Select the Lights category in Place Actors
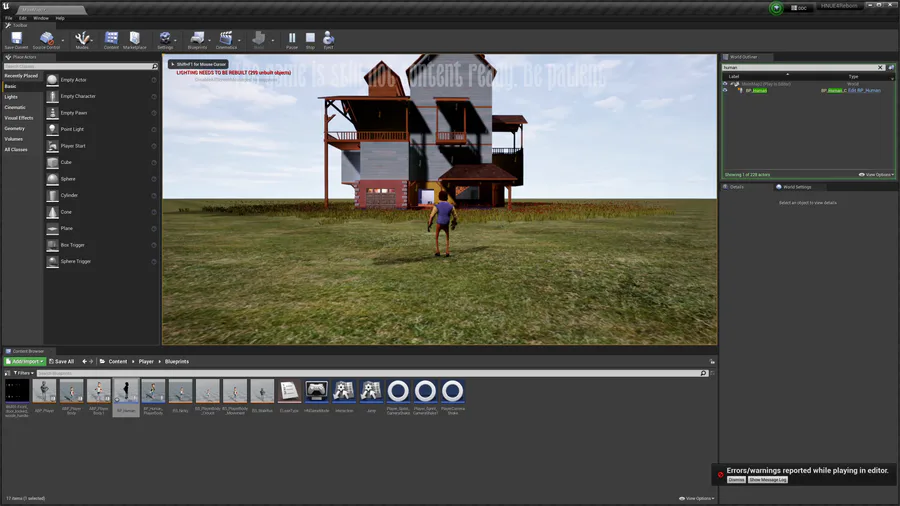Image resolution: width=900 pixels, height=506 pixels. point(11,97)
